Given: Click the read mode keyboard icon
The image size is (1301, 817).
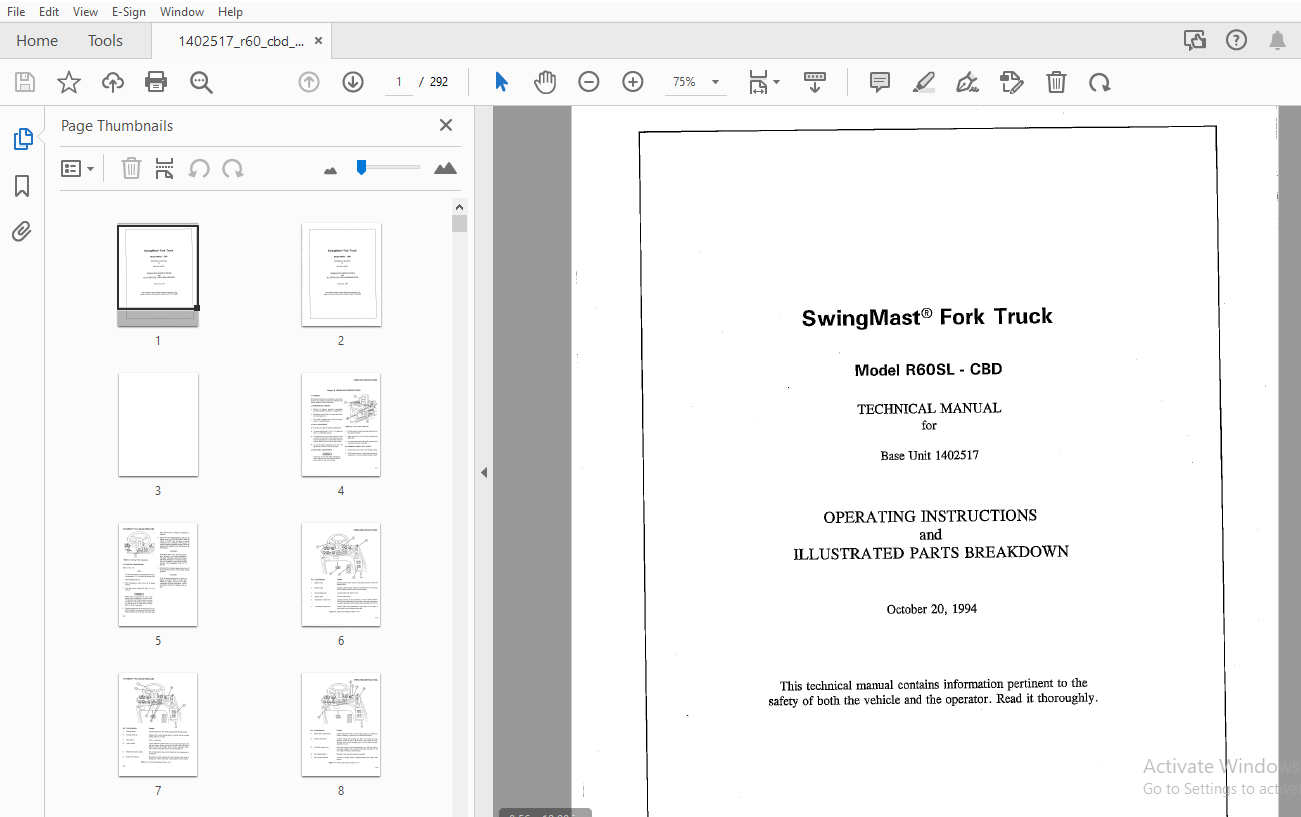Looking at the screenshot, I should (815, 82).
